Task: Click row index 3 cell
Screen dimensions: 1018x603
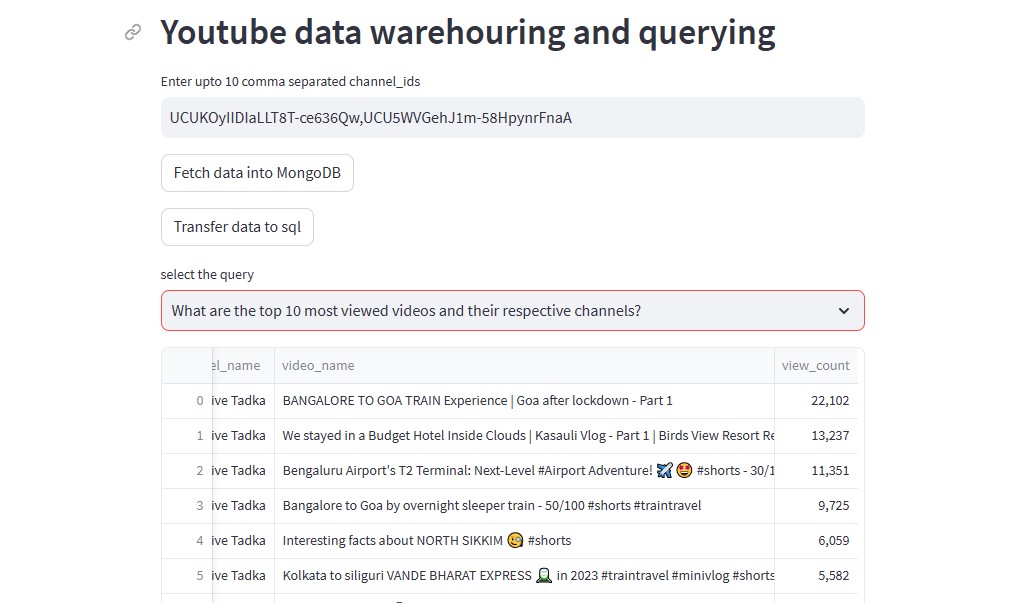Action: click(189, 506)
